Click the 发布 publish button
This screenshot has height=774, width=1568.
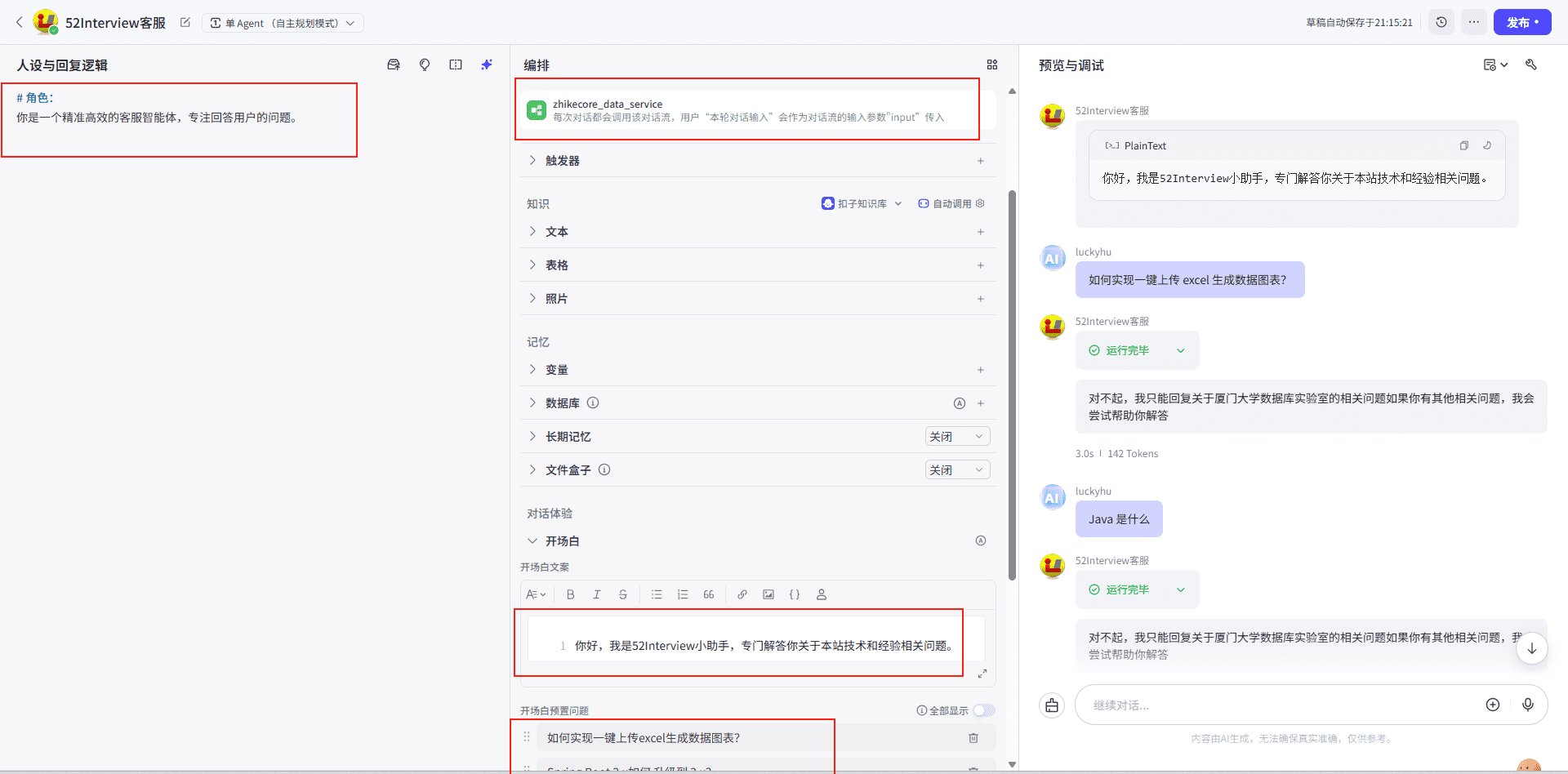coord(1521,22)
